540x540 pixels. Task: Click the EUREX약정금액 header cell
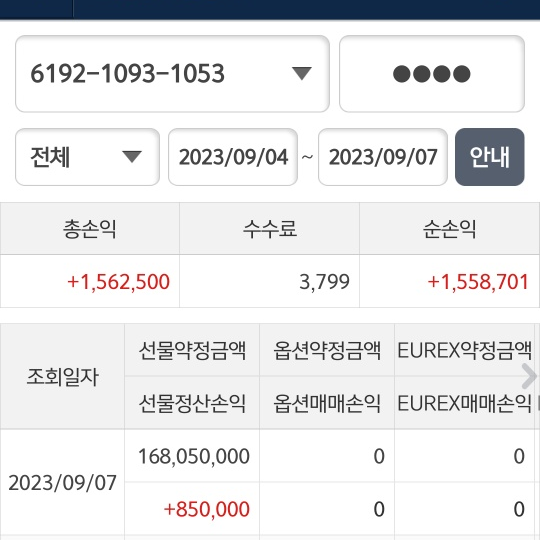[x=464, y=350]
